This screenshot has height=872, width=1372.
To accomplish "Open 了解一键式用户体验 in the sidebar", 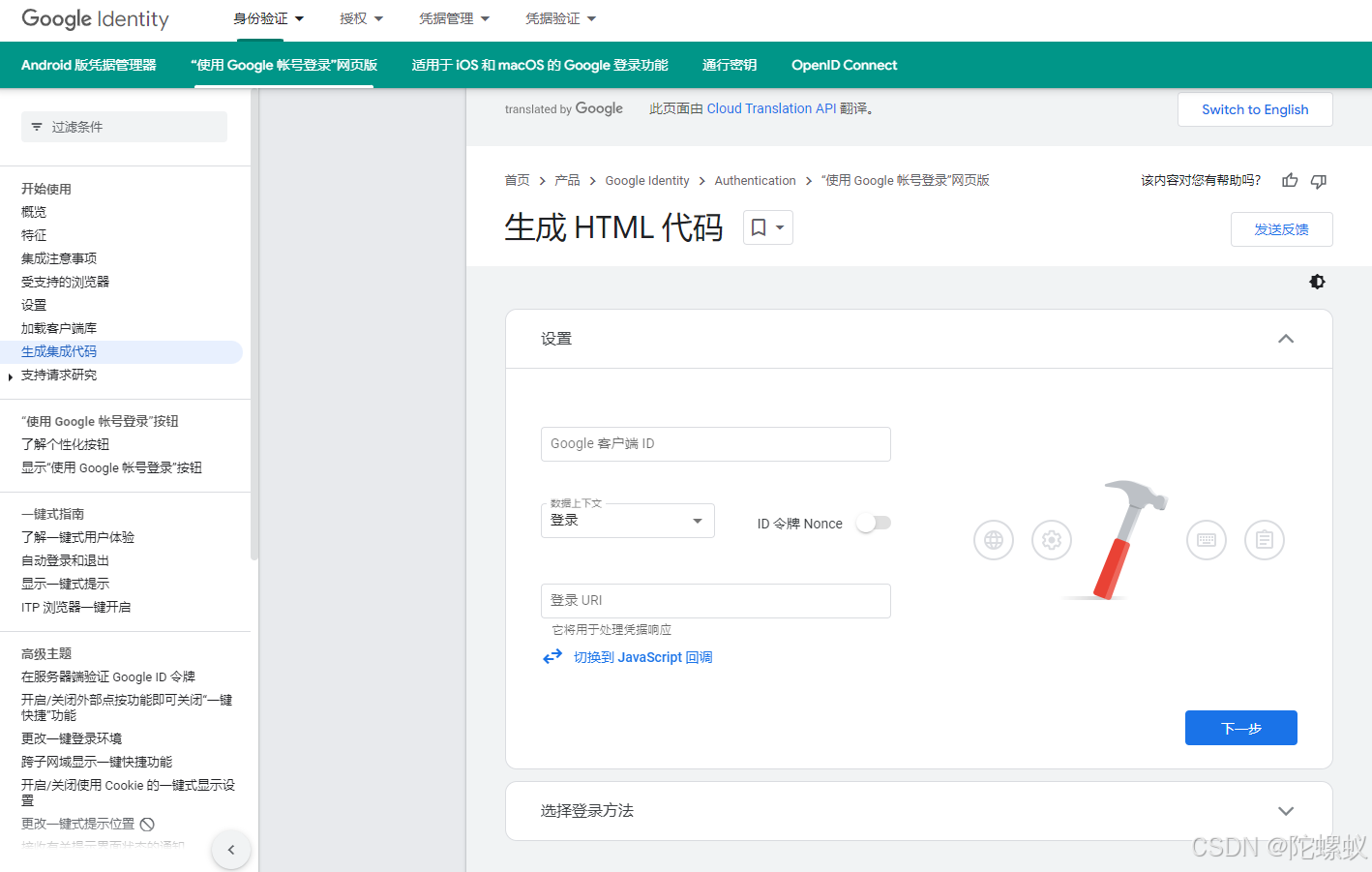I will point(78,537).
